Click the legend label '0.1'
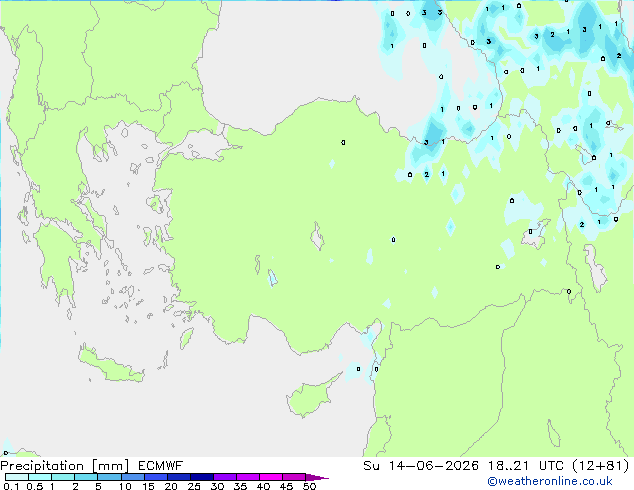 tap(11, 486)
